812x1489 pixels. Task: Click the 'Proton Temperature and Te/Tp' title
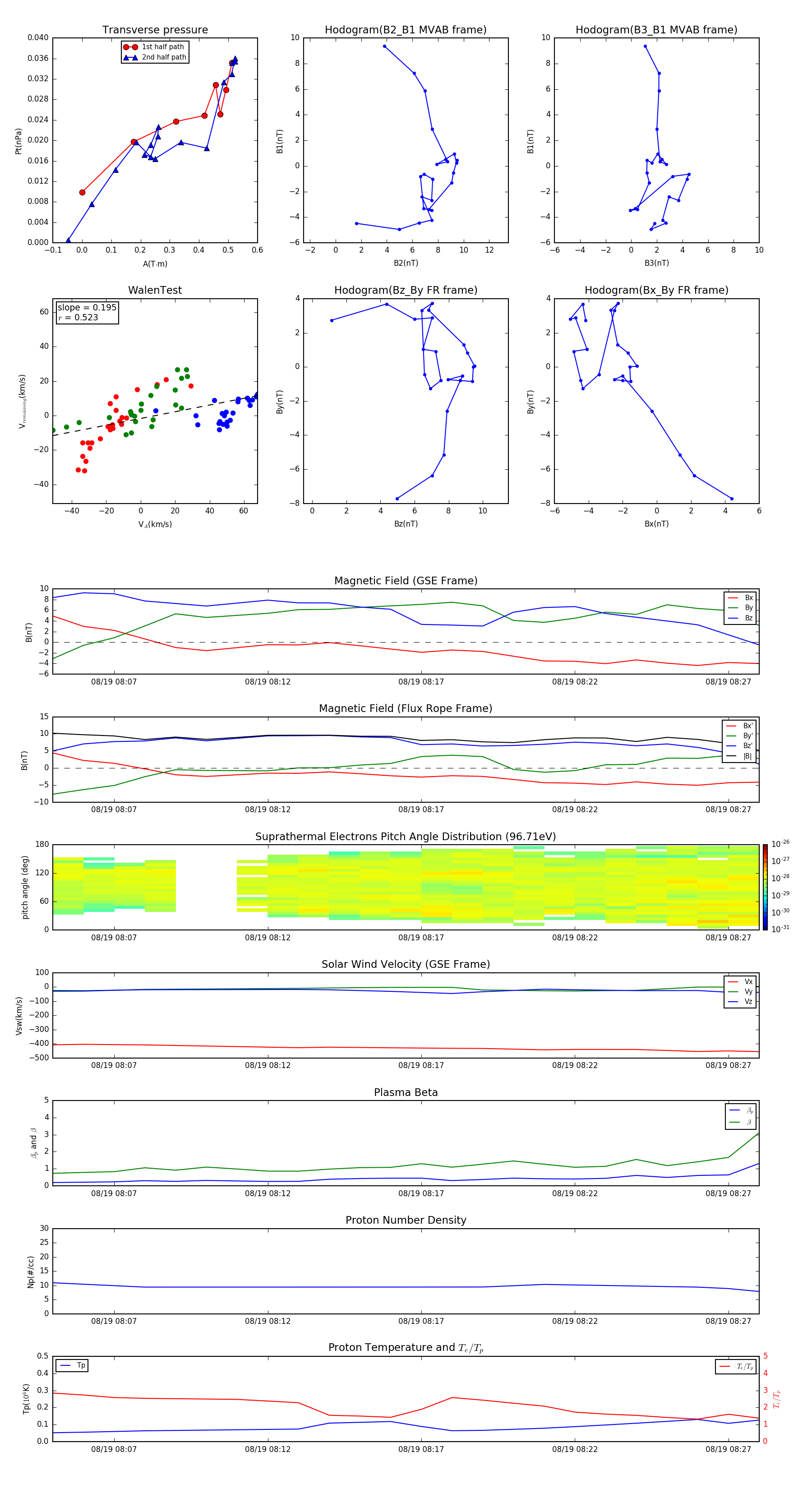406,1348
